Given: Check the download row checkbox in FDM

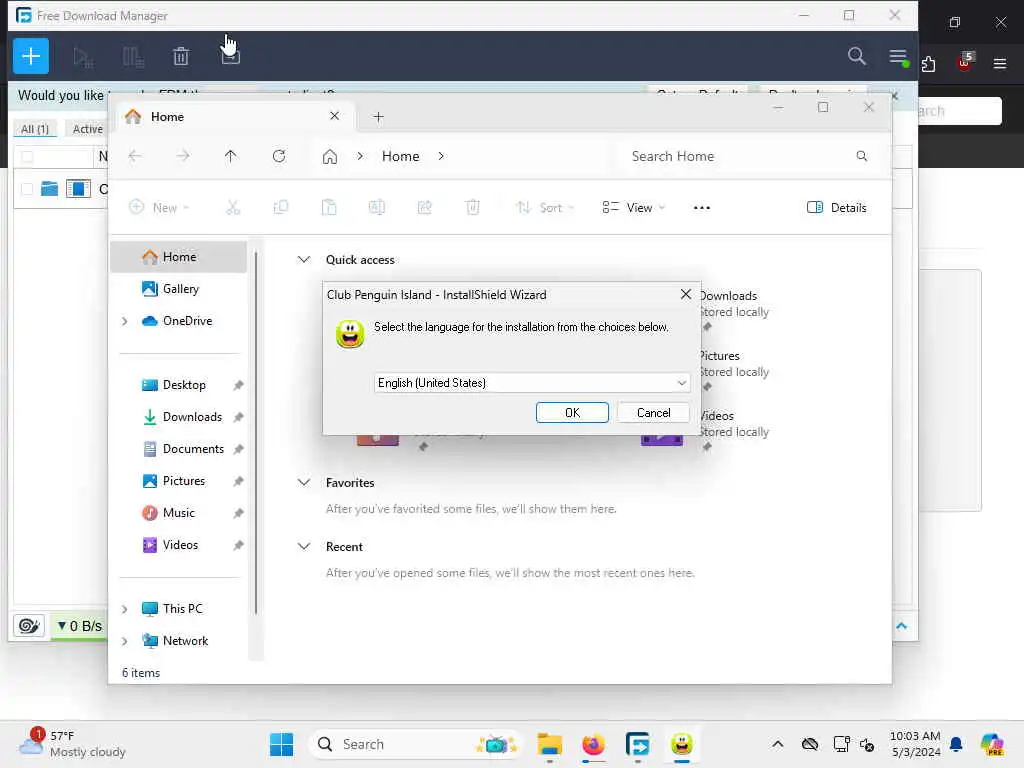Looking at the screenshot, I should (x=27, y=189).
